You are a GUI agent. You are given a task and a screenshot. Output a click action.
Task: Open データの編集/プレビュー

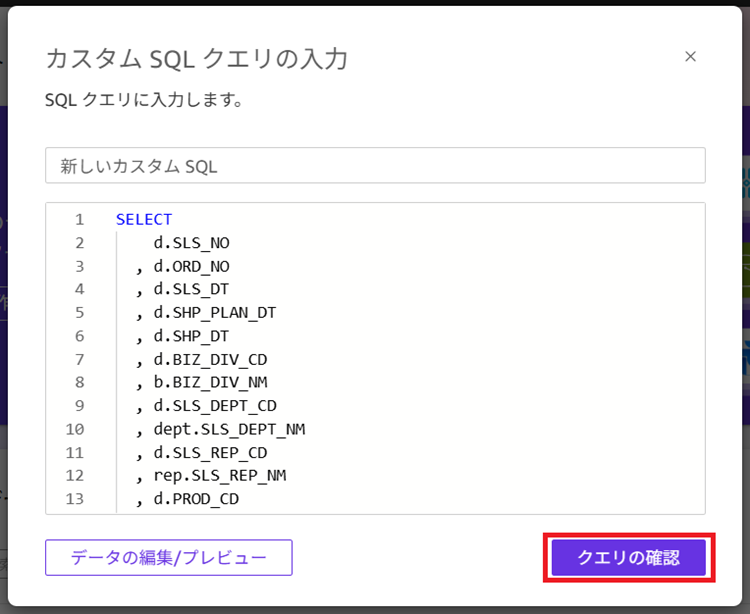(x=168, y=558)
